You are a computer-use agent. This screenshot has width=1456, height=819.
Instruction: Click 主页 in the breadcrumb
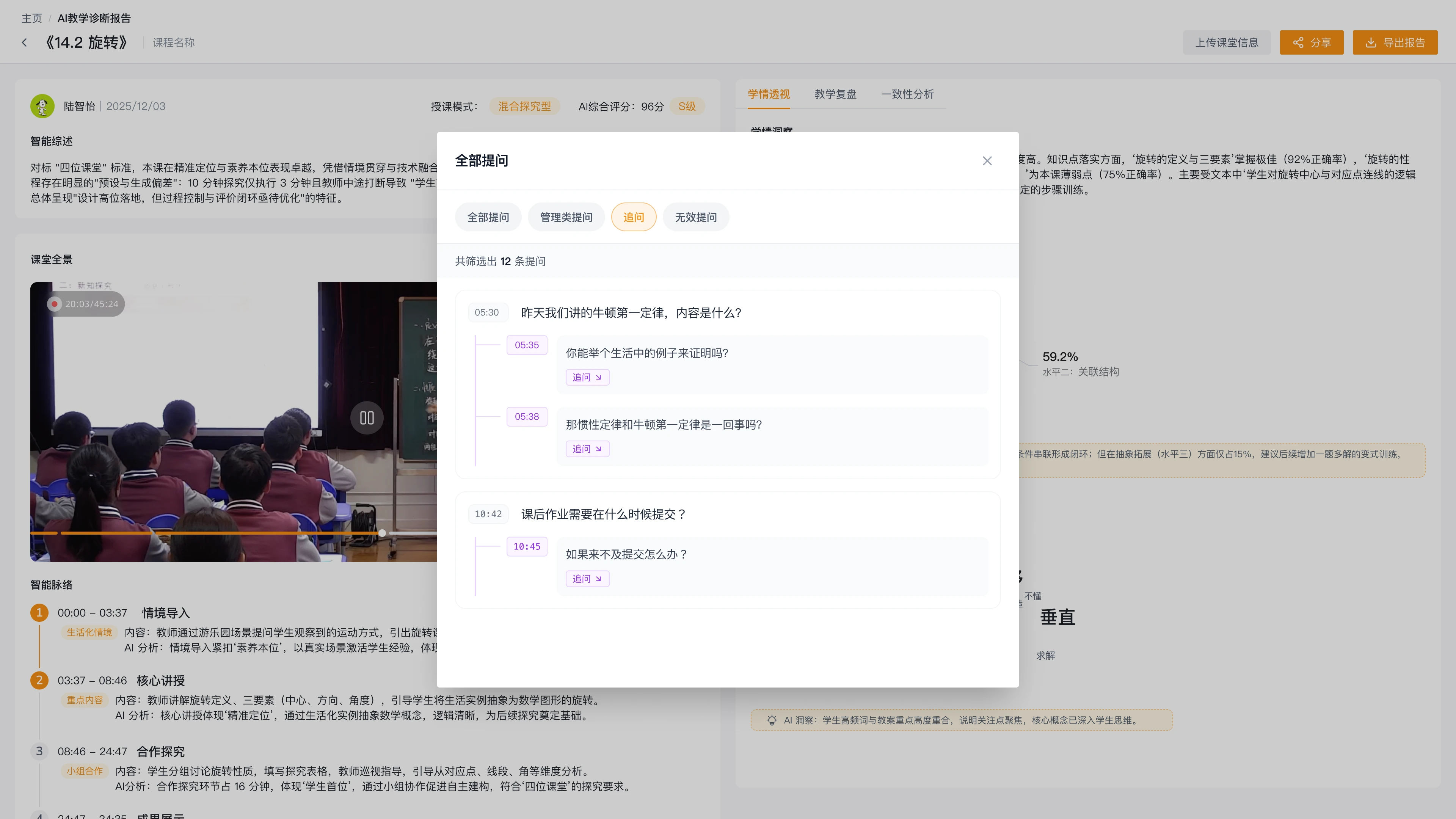tap(31, 18)
